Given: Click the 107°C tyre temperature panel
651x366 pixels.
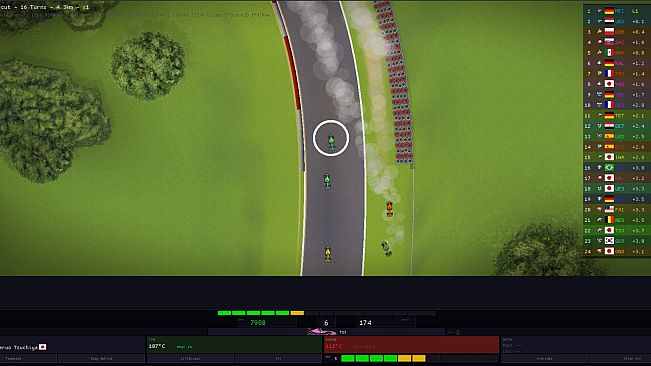Looking at the screenshot, I should [234, 345].
